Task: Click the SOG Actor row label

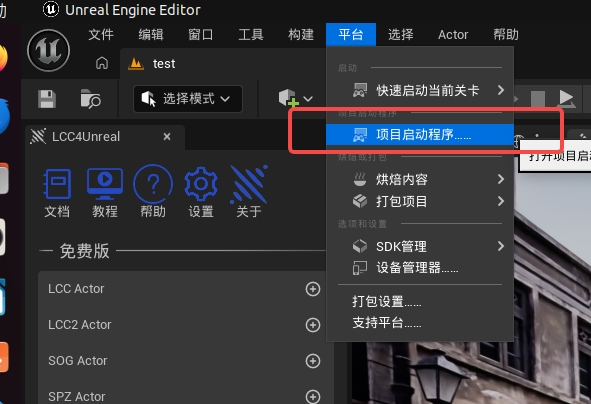Action: [x=78, y=361]
